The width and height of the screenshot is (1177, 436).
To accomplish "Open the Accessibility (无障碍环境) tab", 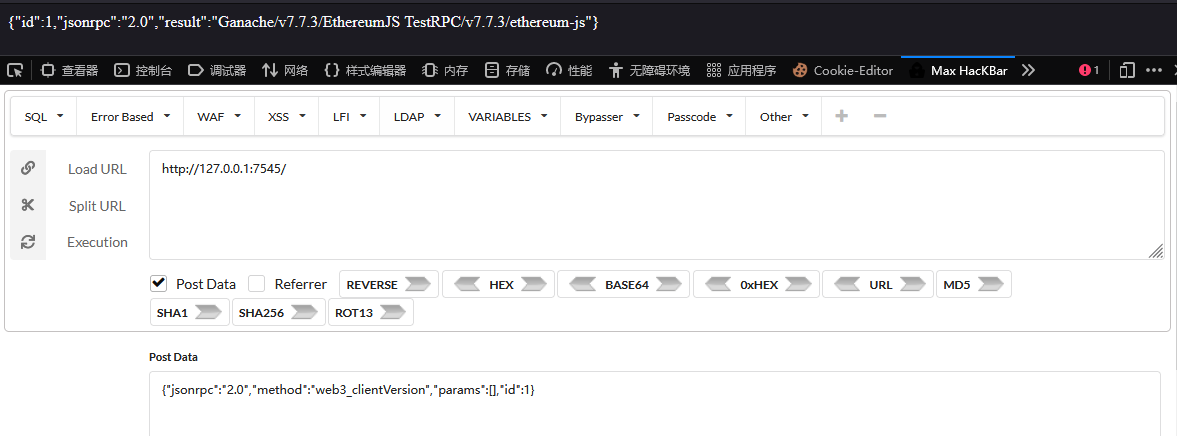I will coord(649,71).
